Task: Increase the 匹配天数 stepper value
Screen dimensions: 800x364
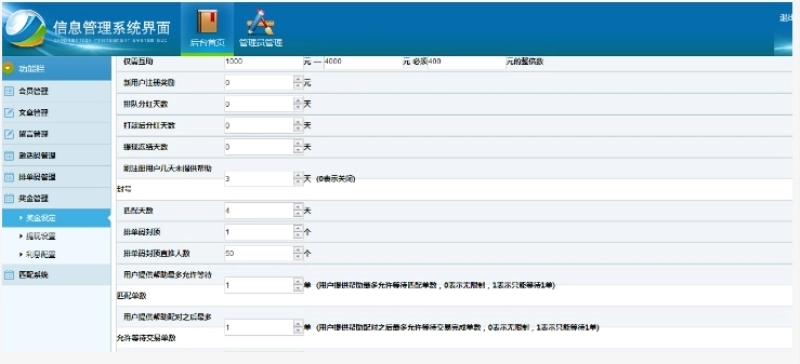Action: (x=298, y=207)
